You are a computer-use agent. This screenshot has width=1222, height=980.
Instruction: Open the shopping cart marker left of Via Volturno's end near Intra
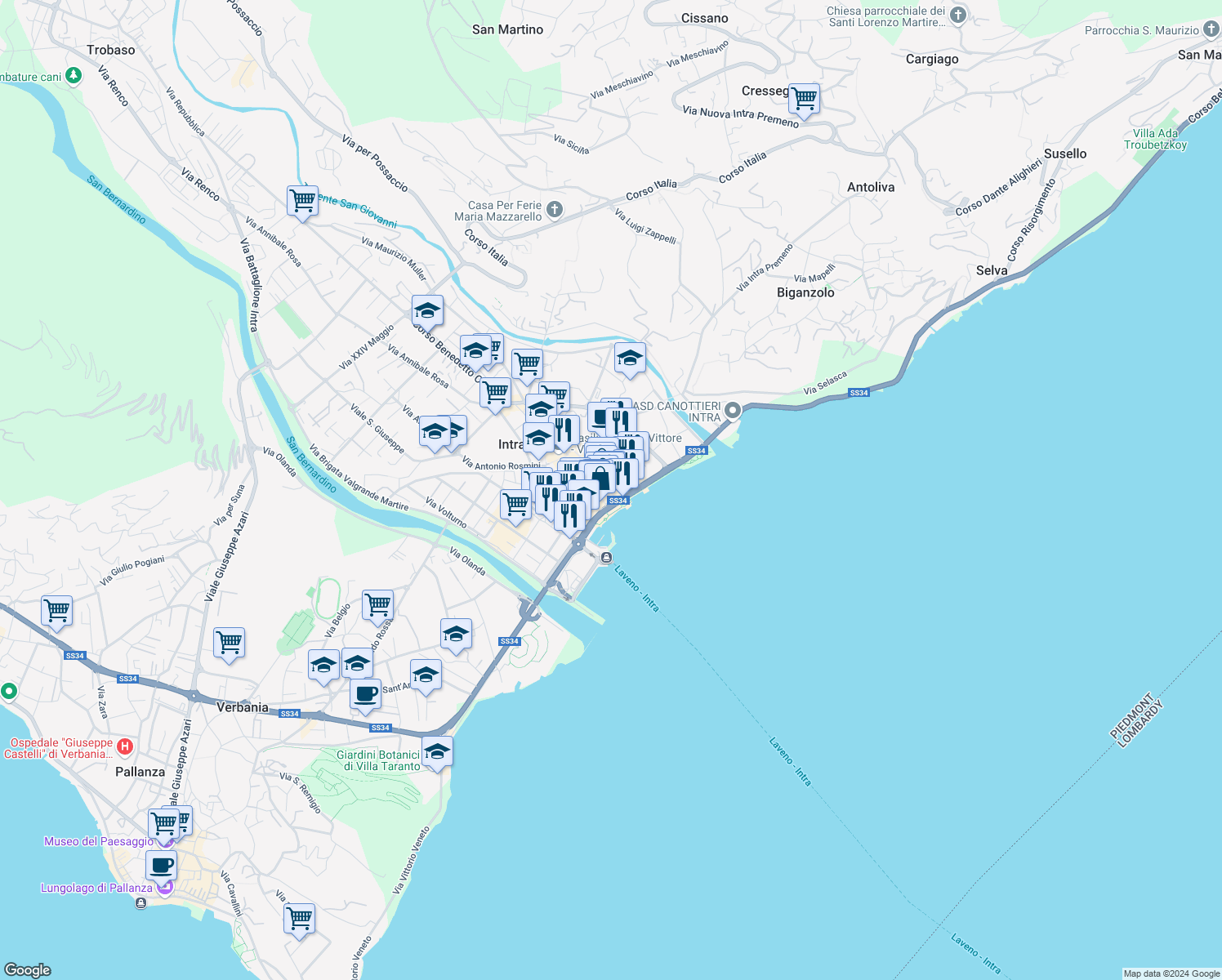tap(515, 505)
